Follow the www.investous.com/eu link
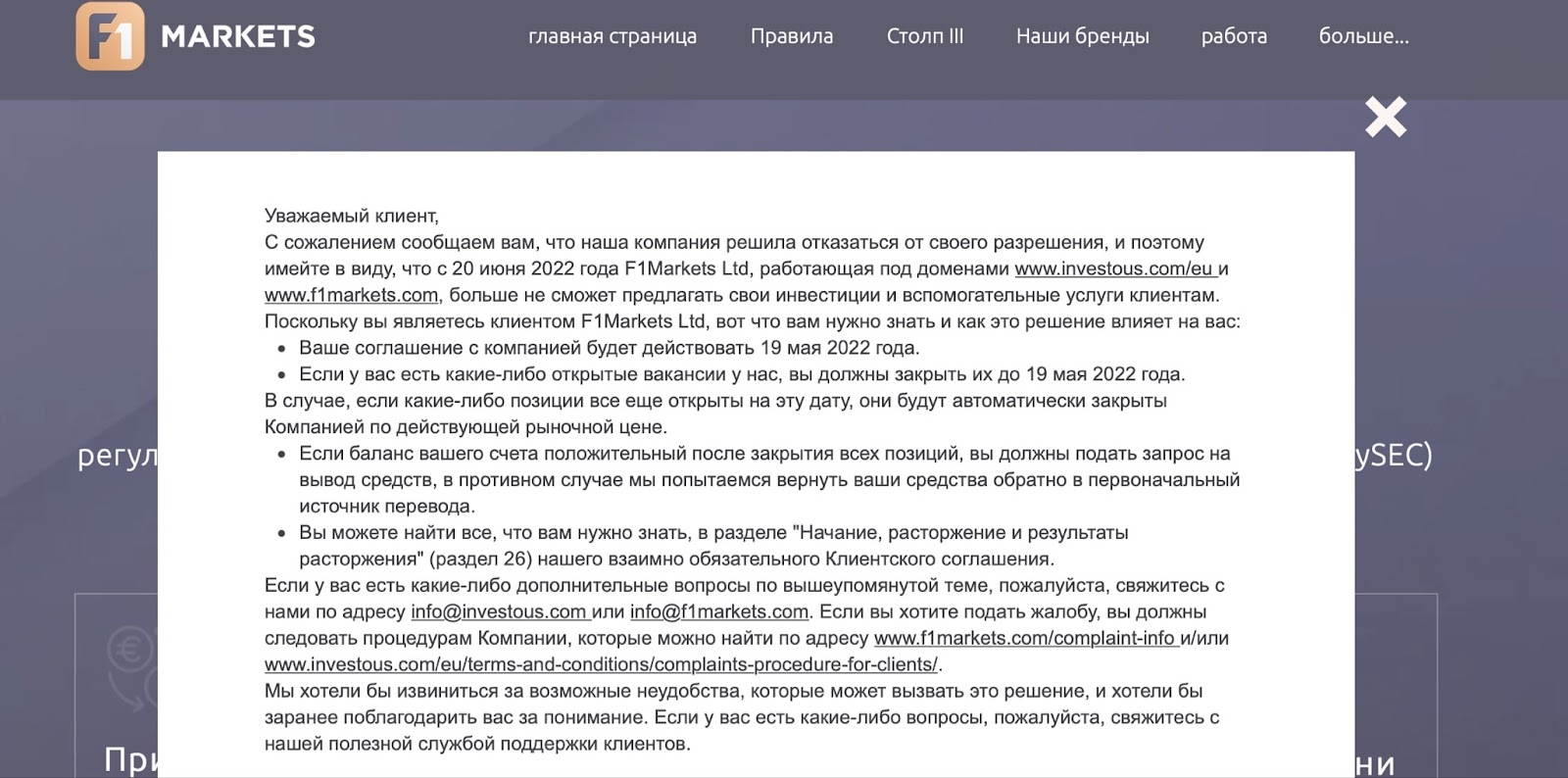The height and width of the screenshot is (778, 1568). point(1116,268)
